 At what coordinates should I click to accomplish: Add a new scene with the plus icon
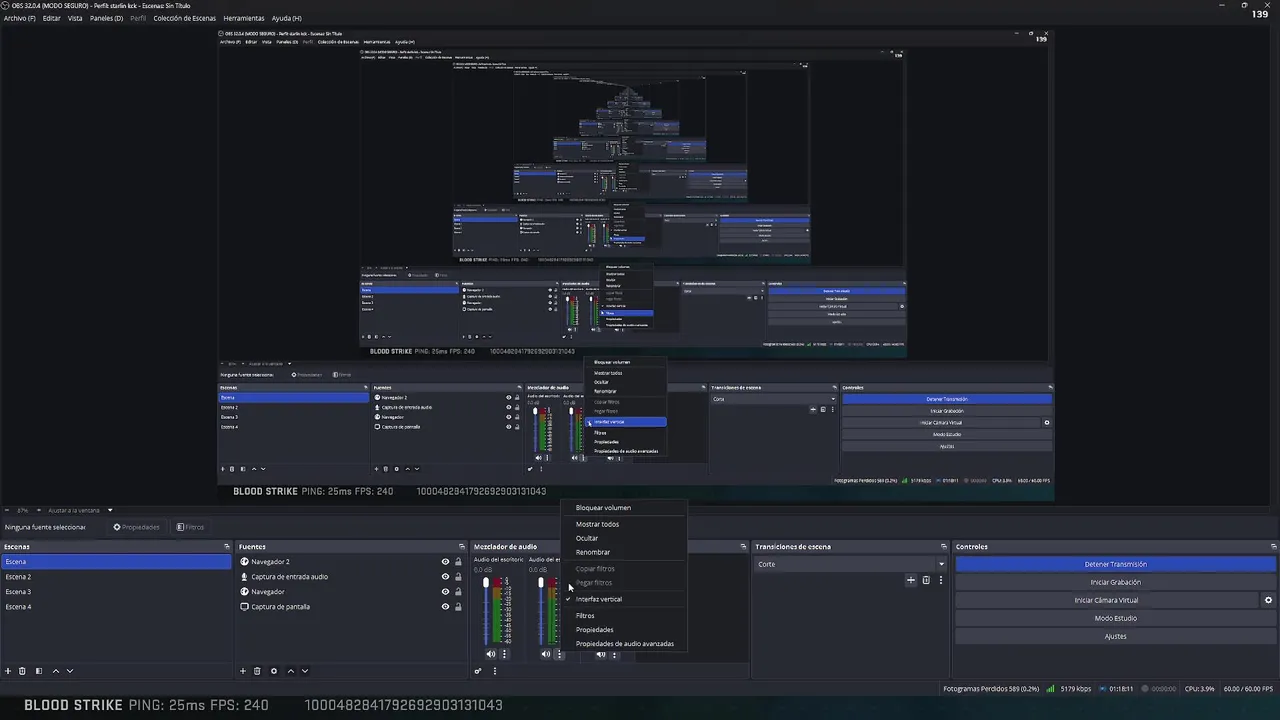(x=8, y=671)
